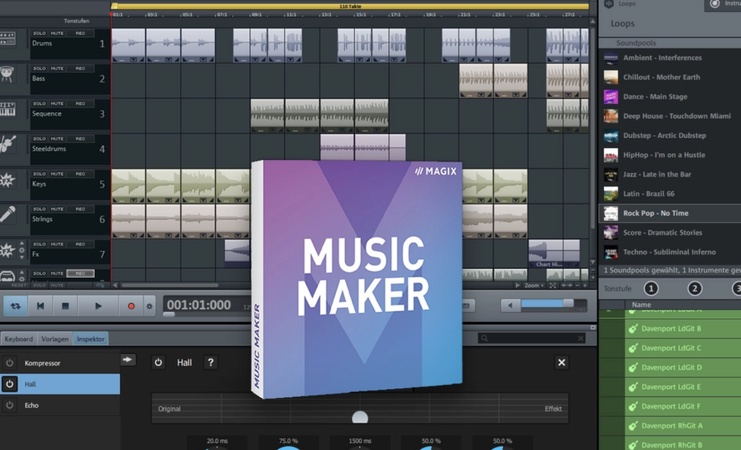This screenshot has width=741, height=450.
Task: Click the vertical scrollbar down arrow in arranger
Action: [x=593, y=262]
